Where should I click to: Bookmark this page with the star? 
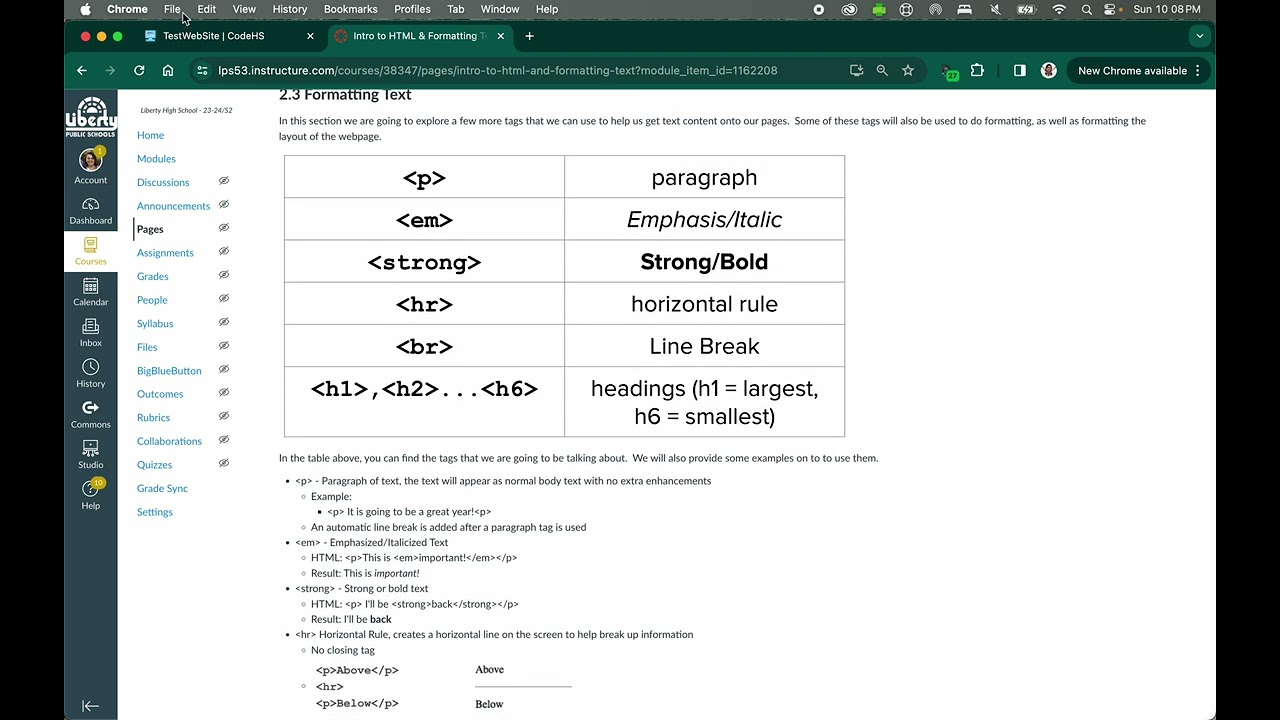[908, 71]
